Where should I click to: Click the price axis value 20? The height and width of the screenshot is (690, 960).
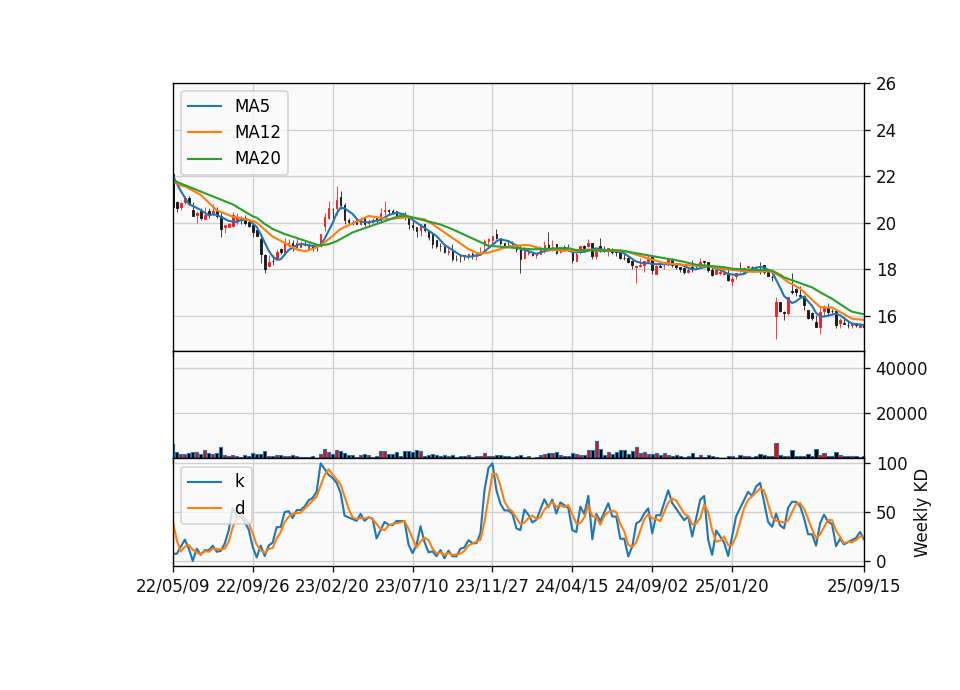tap(885, 223)
